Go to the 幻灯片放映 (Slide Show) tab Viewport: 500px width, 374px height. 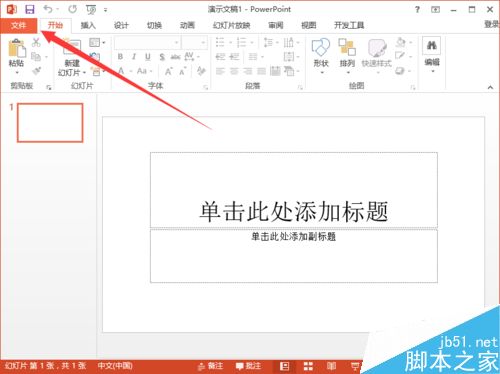[231, 25]
